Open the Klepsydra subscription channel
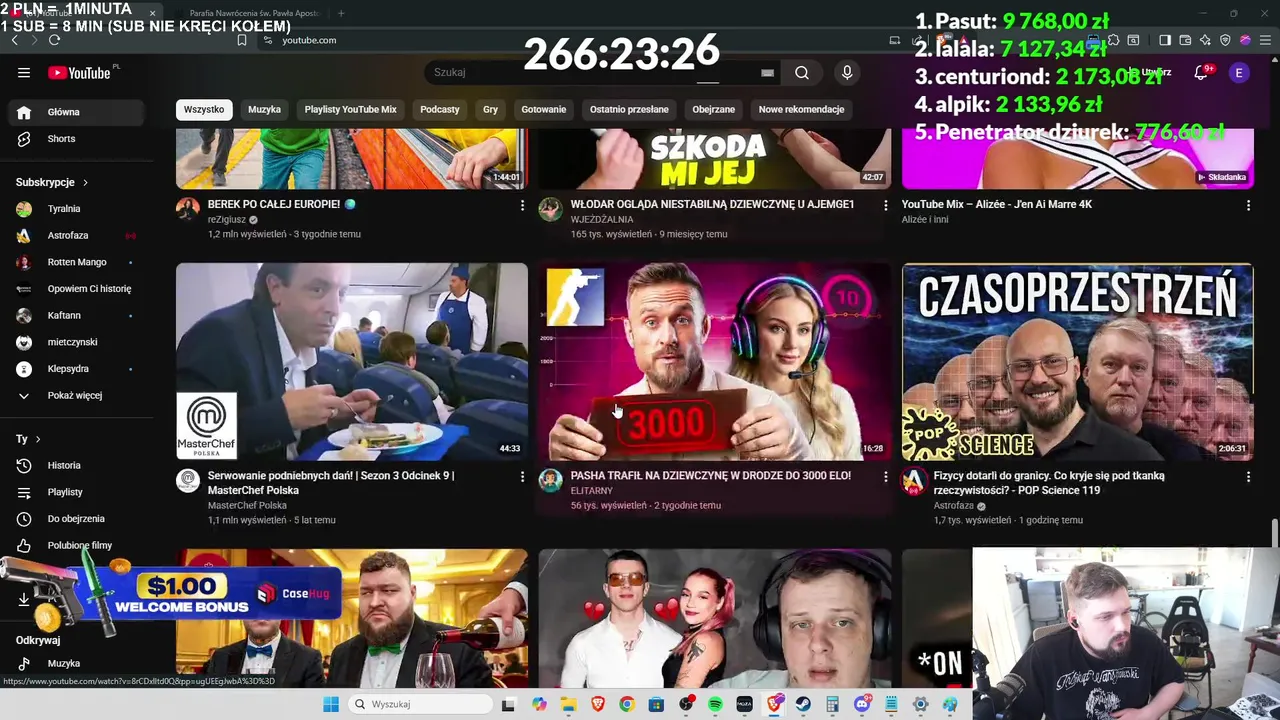Image resolution: width=1280 pixels, height=720 pixels. 77,368
